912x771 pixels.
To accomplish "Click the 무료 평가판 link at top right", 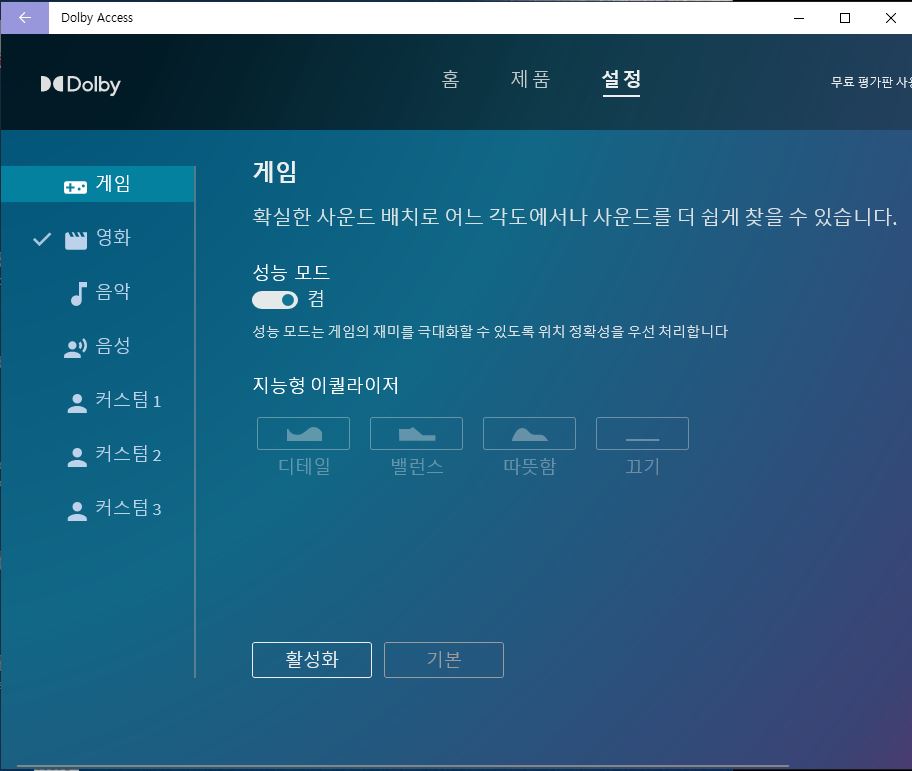I will point(871,83).
